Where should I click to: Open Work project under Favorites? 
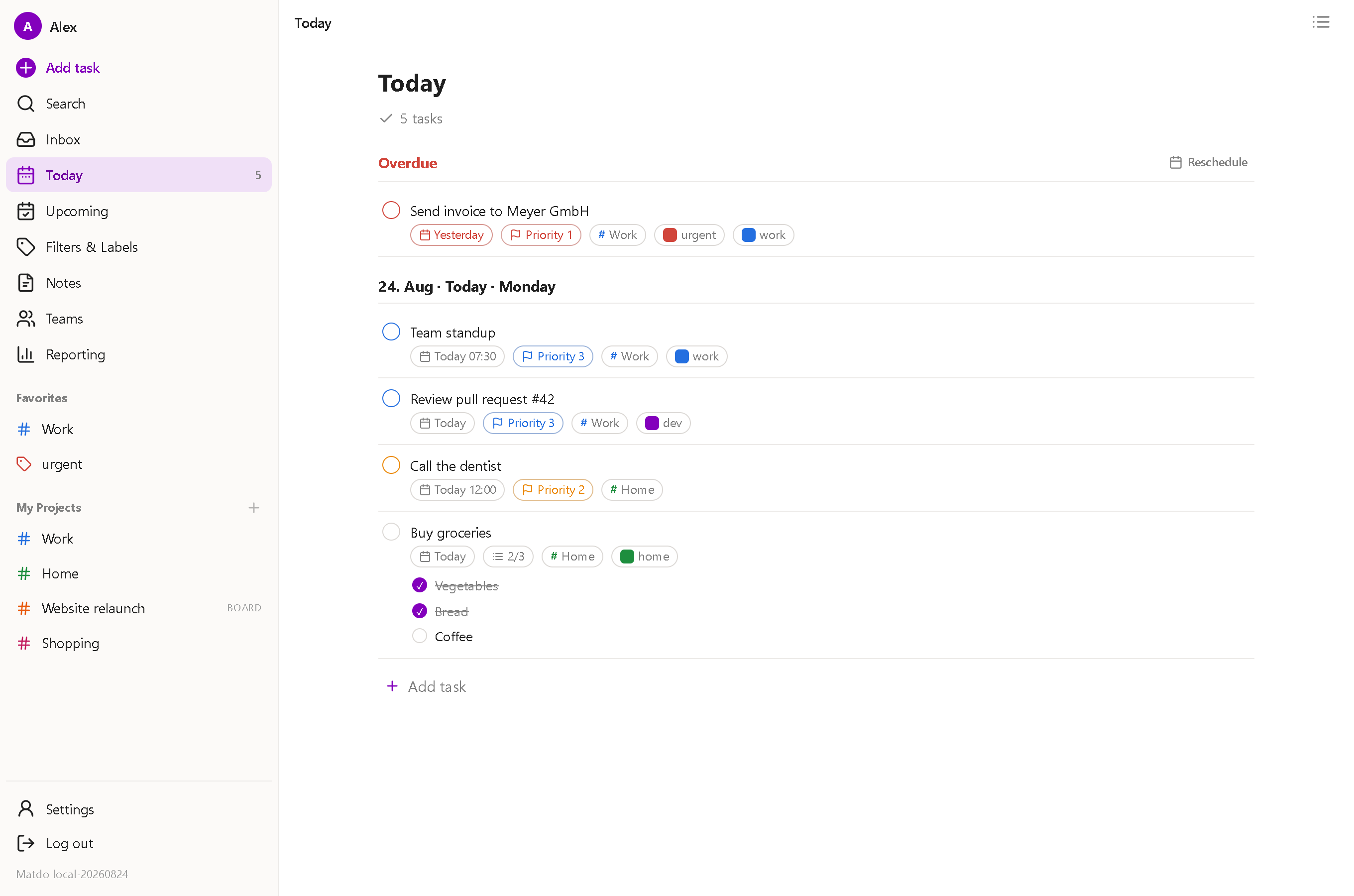pyautogui.click(x=138, y=429)
